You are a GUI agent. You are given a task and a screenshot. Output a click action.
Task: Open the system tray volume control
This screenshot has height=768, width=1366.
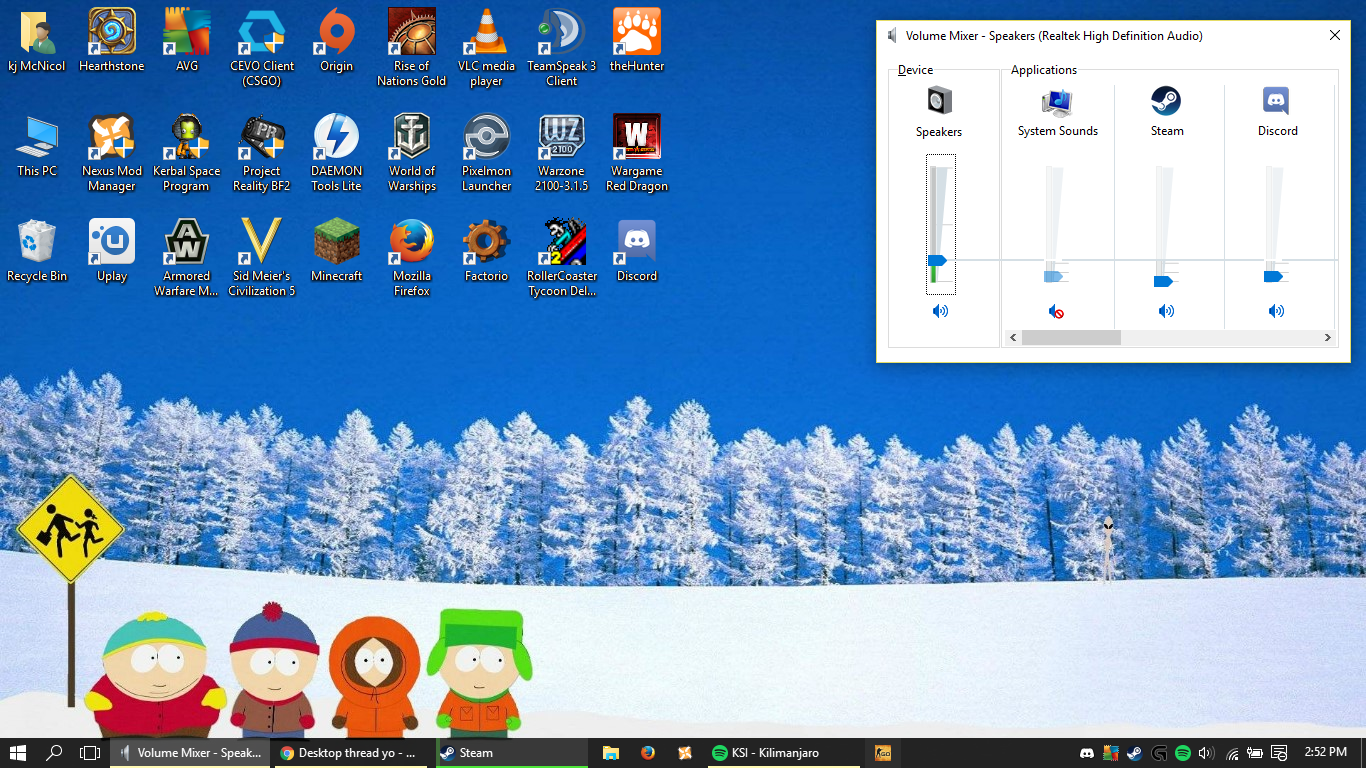pos(1207,753)
